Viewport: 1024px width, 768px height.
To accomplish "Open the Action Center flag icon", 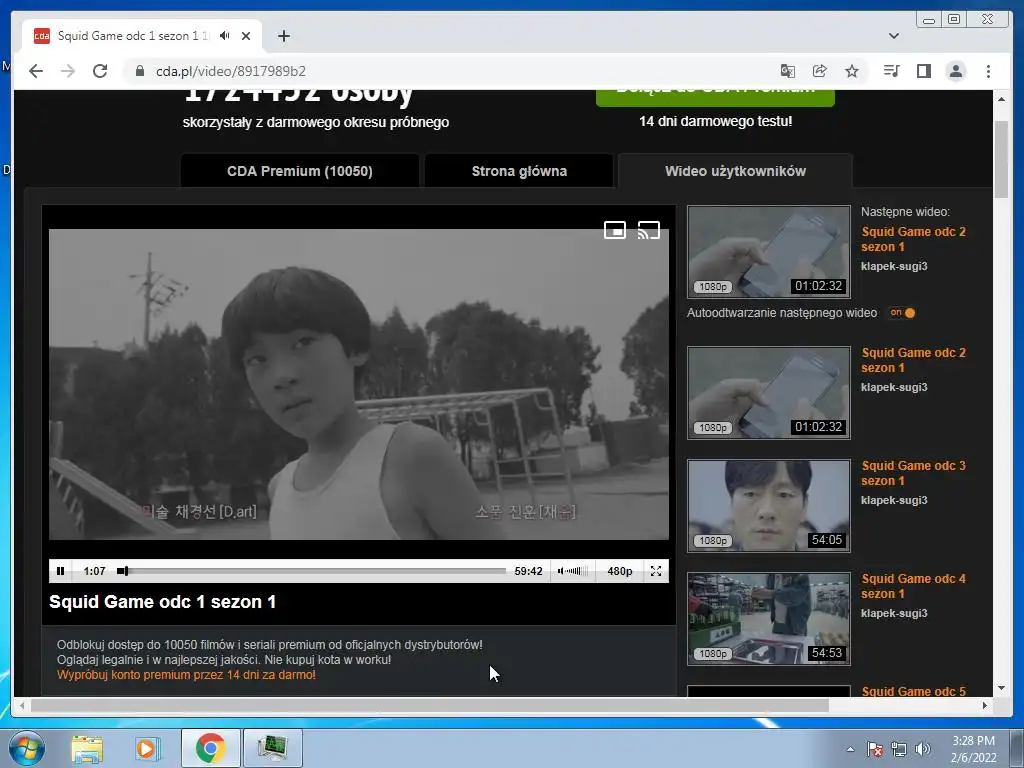I will point(875,749).
